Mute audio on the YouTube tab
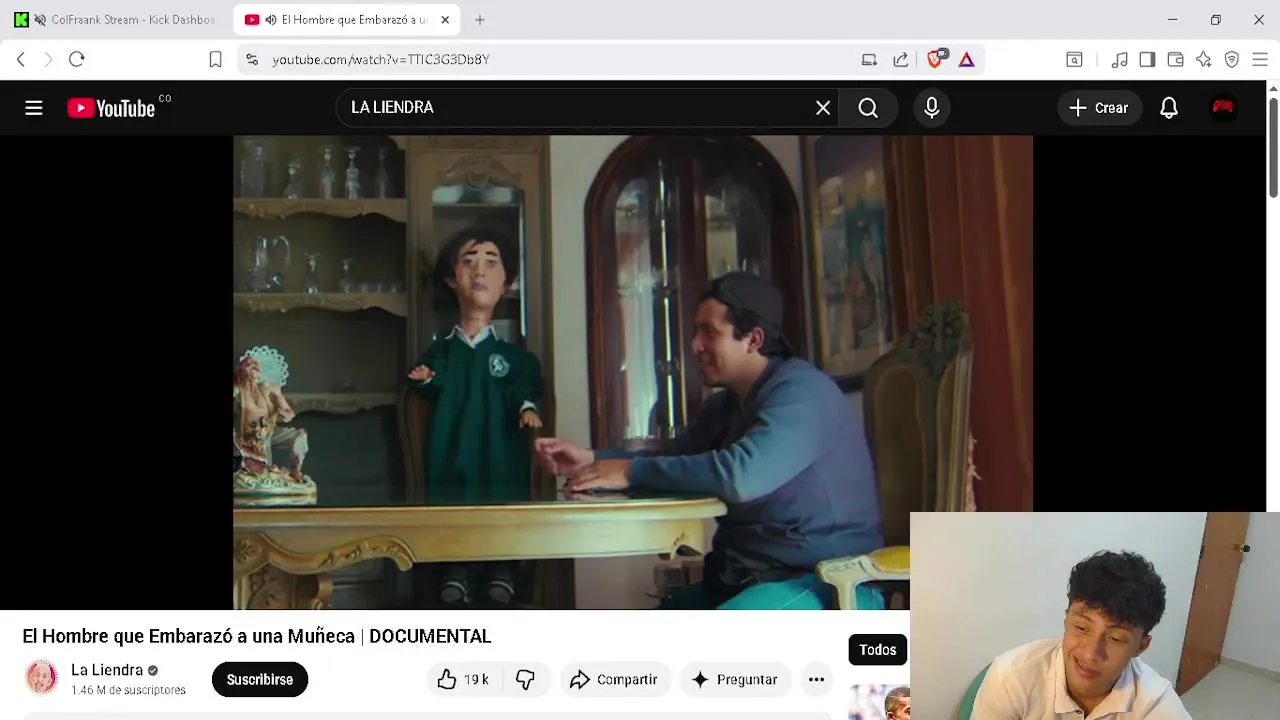This screenshot has height=720, width=1280. (x=270, y=20)
